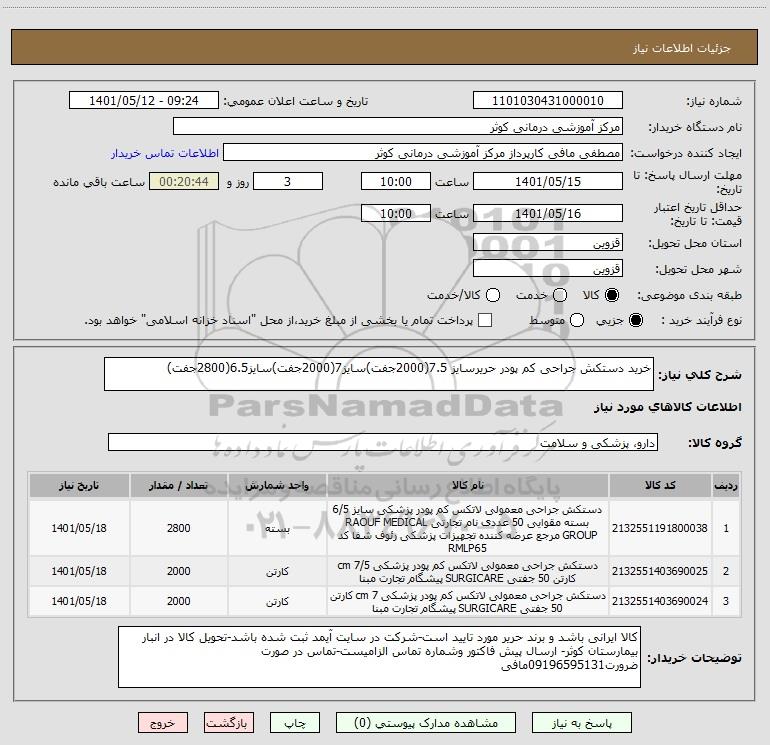
Task: Click the RAOUF MEDICAL GROUP product name cell
Action: (x=468, y=528)
